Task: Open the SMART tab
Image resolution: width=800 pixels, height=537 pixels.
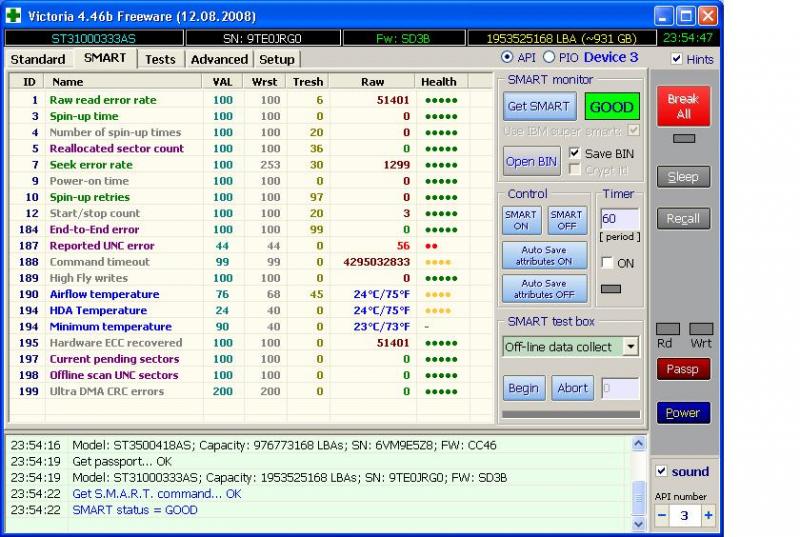Action: click(x=105, y=58)
